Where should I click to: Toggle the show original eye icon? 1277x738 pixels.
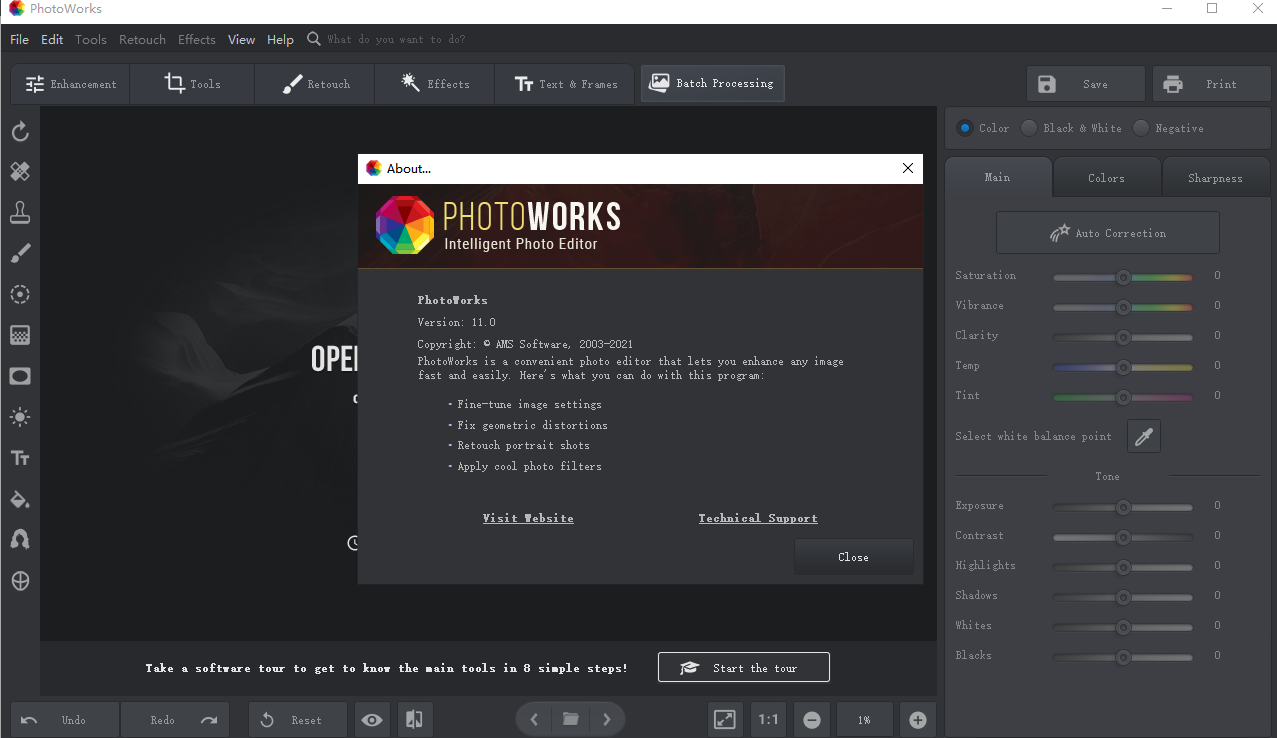372,720
